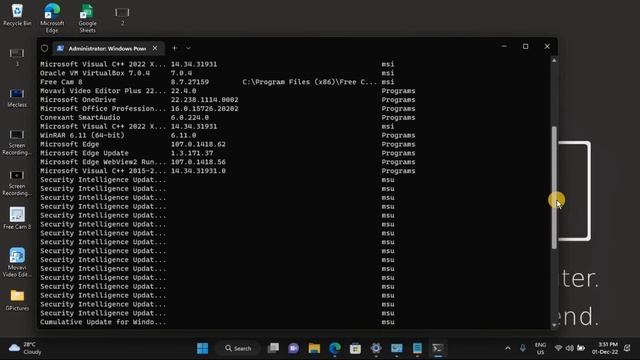This screenshot has height=360, width=640.
Task: Open Settings gear from the taskbar
Action: 376,348
